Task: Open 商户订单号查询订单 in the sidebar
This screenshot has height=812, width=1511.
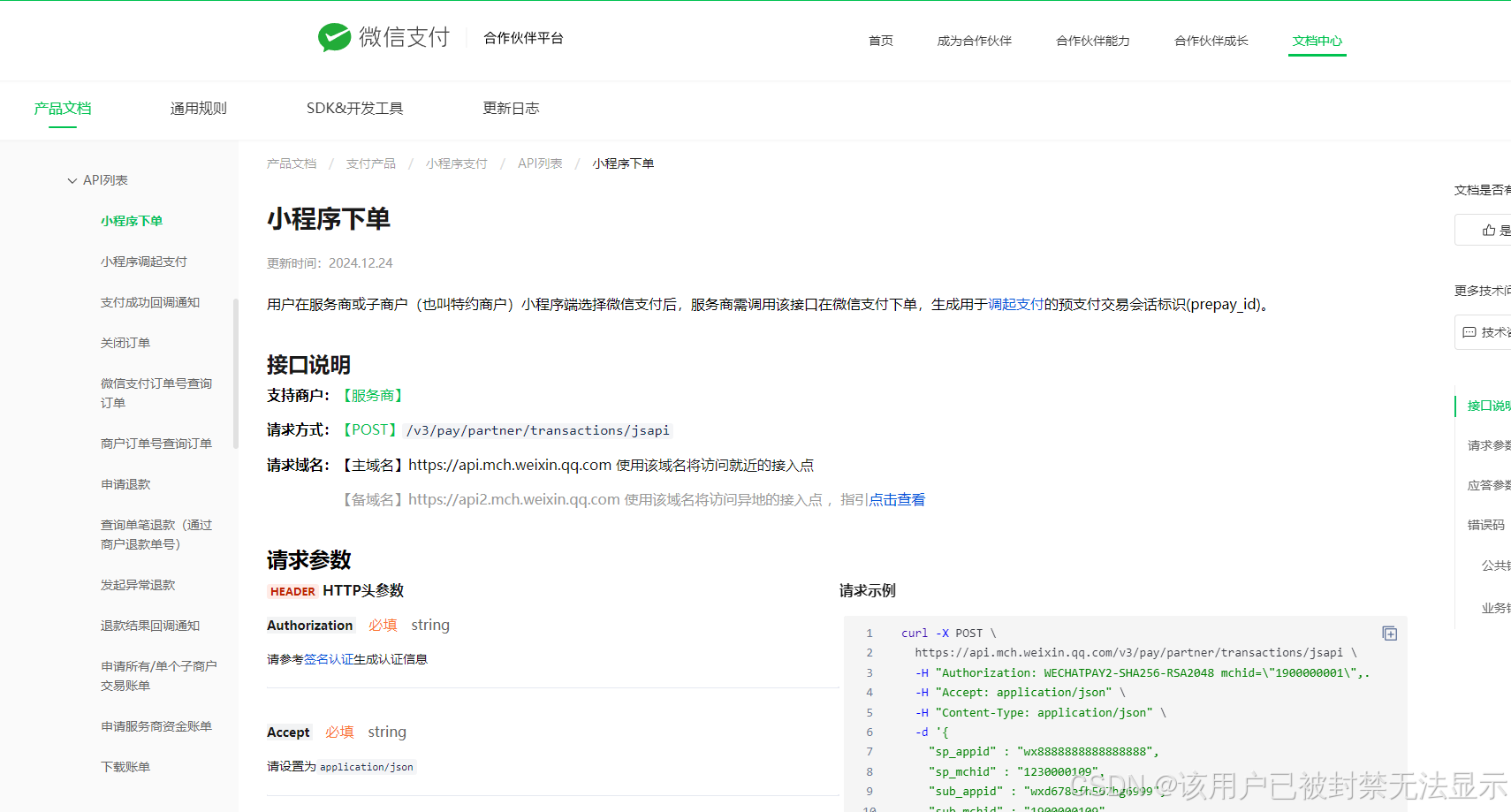Action: (156, 444)
